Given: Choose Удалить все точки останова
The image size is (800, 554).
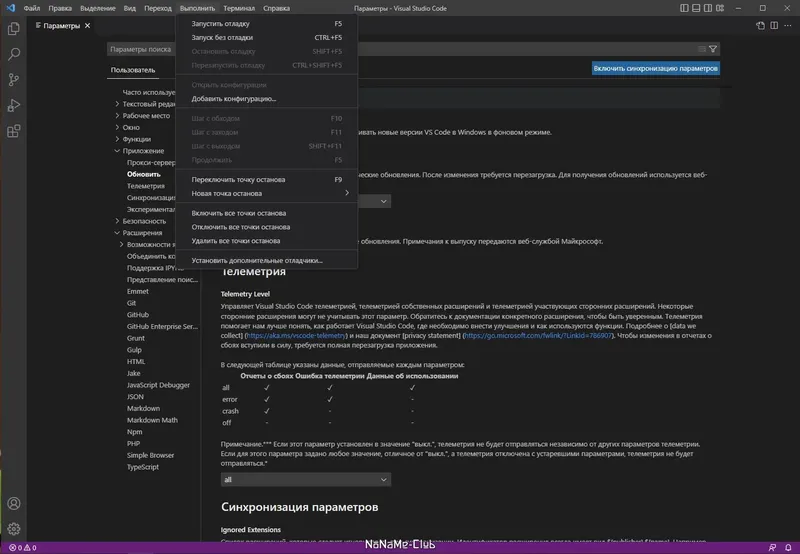Looking at the screenshot, I should pos(266,241).
